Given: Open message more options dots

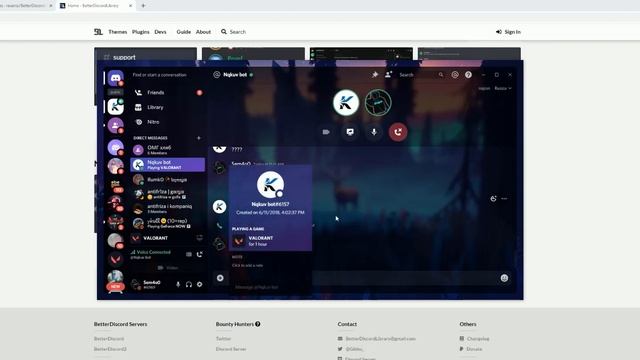Looking at the screenshot, I should (504, 199).
